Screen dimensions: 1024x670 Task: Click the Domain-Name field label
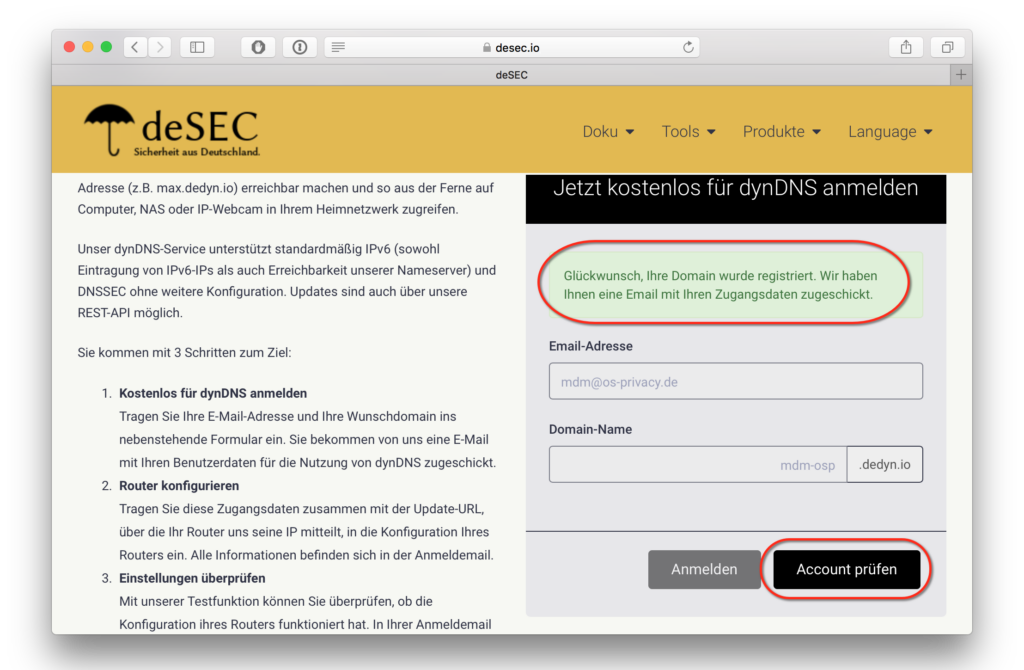(590, 430)
